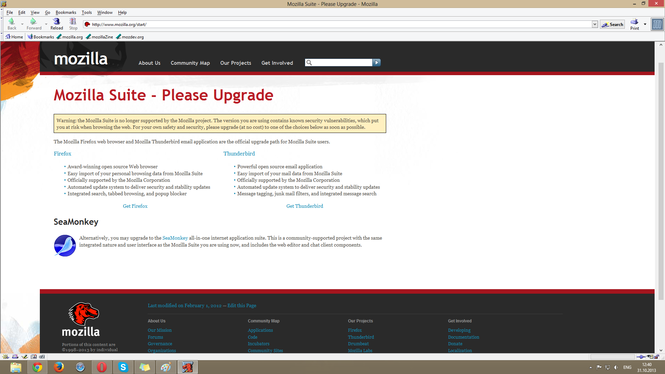Click into the URL address field
The height and width of the screenshot is (374, 665).
click(341, 25)
